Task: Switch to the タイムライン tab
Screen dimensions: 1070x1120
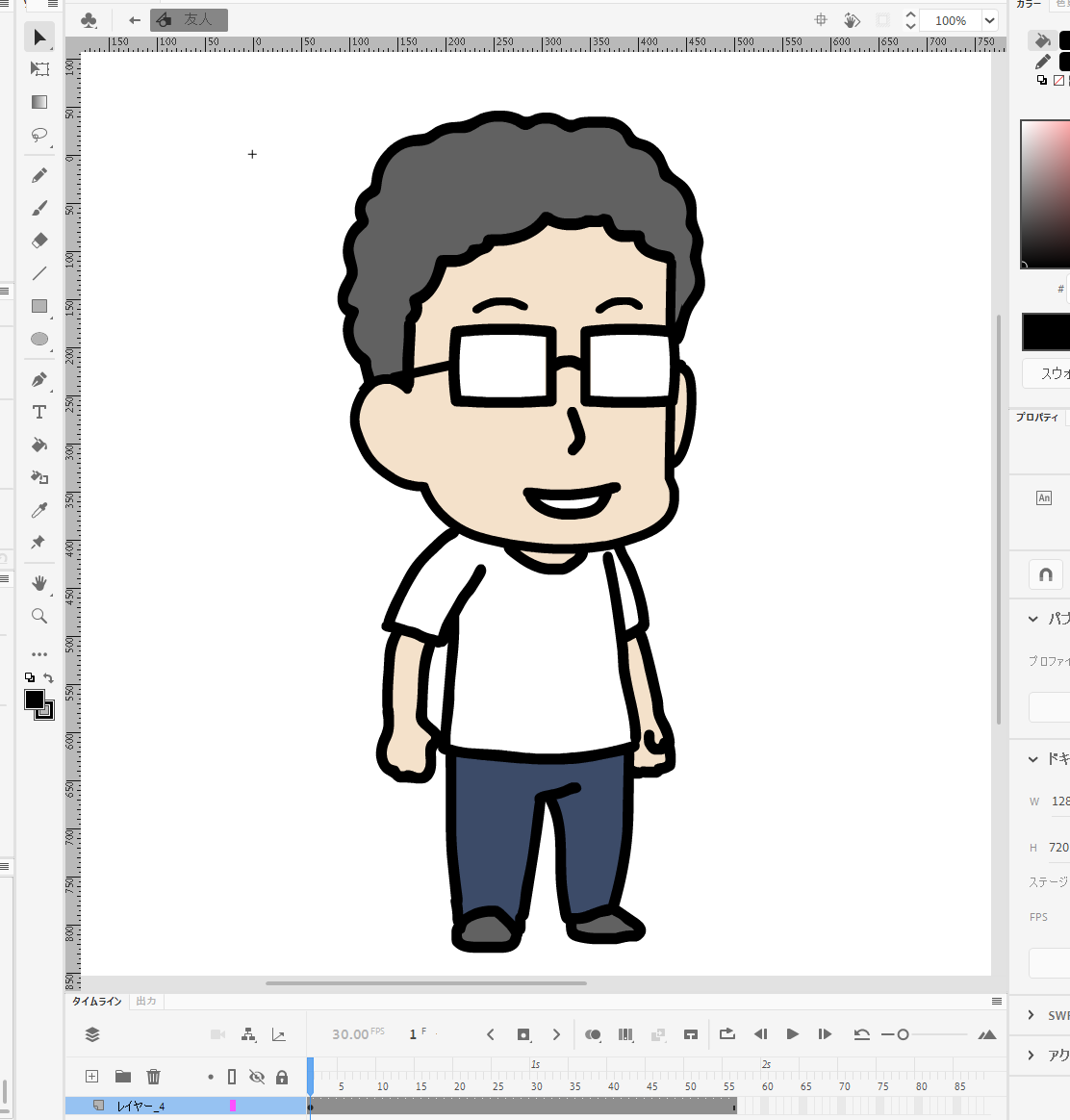Action: pyautogui.click(x=97, y=1002)
